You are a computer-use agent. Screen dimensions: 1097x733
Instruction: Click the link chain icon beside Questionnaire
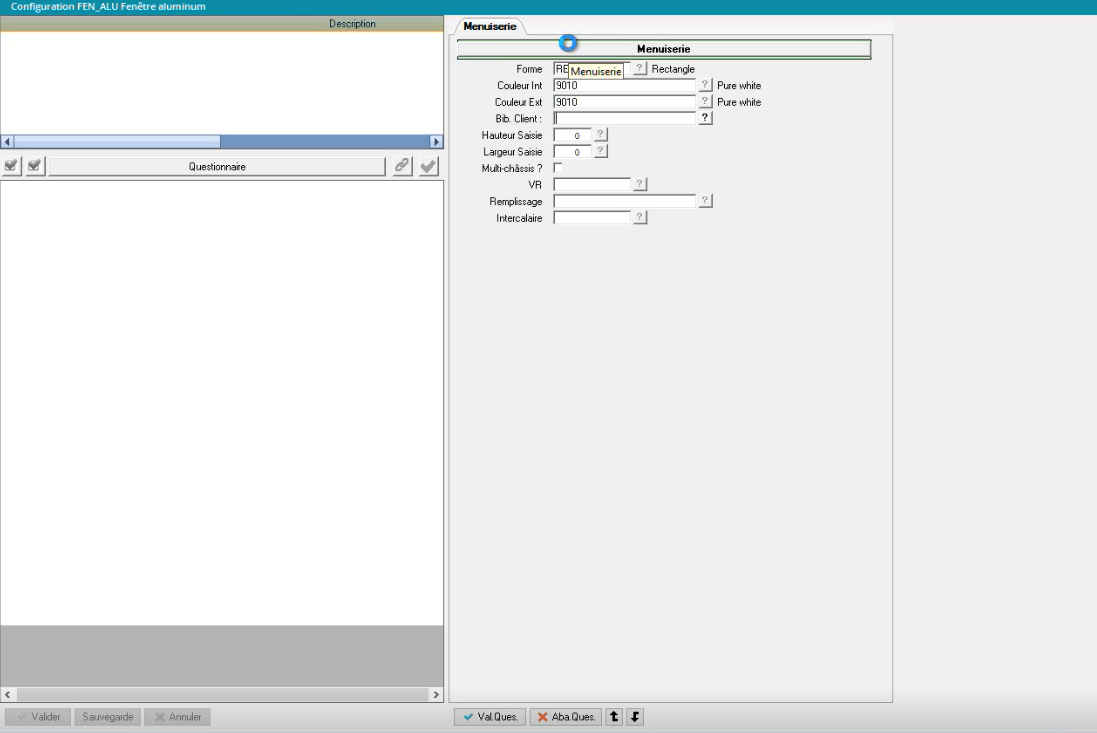coord(400,167)
